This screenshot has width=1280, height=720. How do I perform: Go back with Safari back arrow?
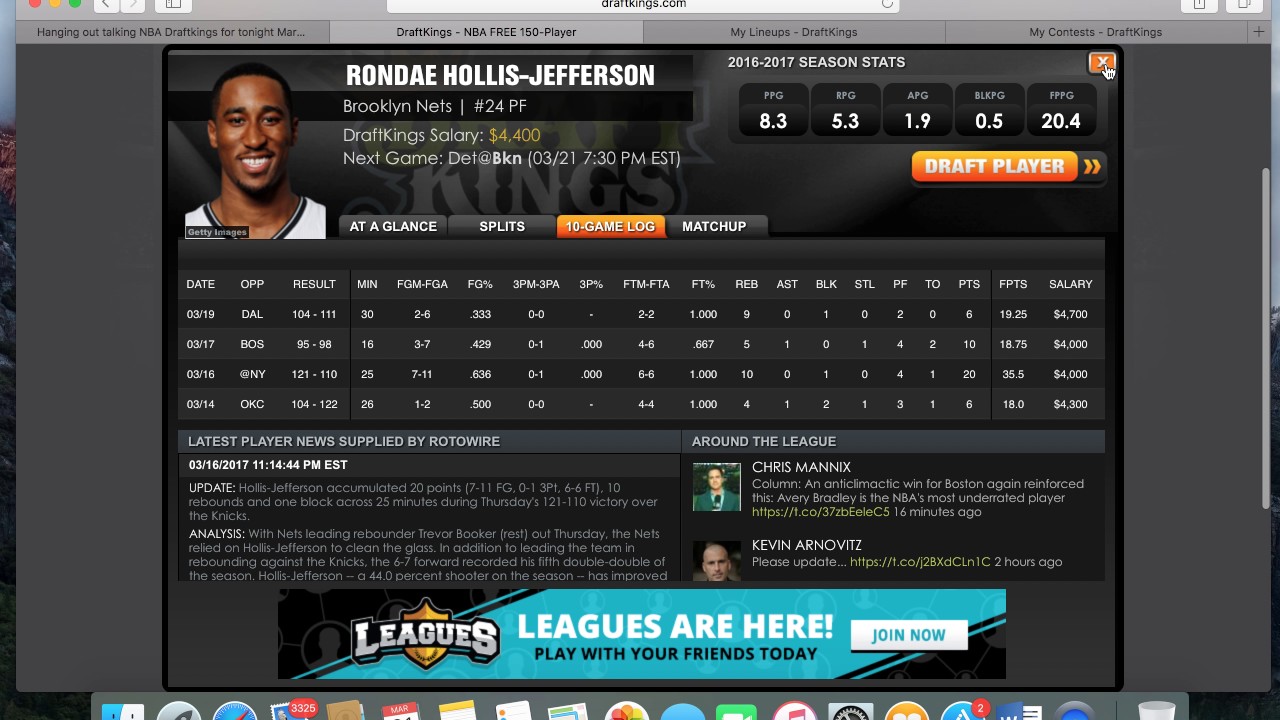coord(105,4)
